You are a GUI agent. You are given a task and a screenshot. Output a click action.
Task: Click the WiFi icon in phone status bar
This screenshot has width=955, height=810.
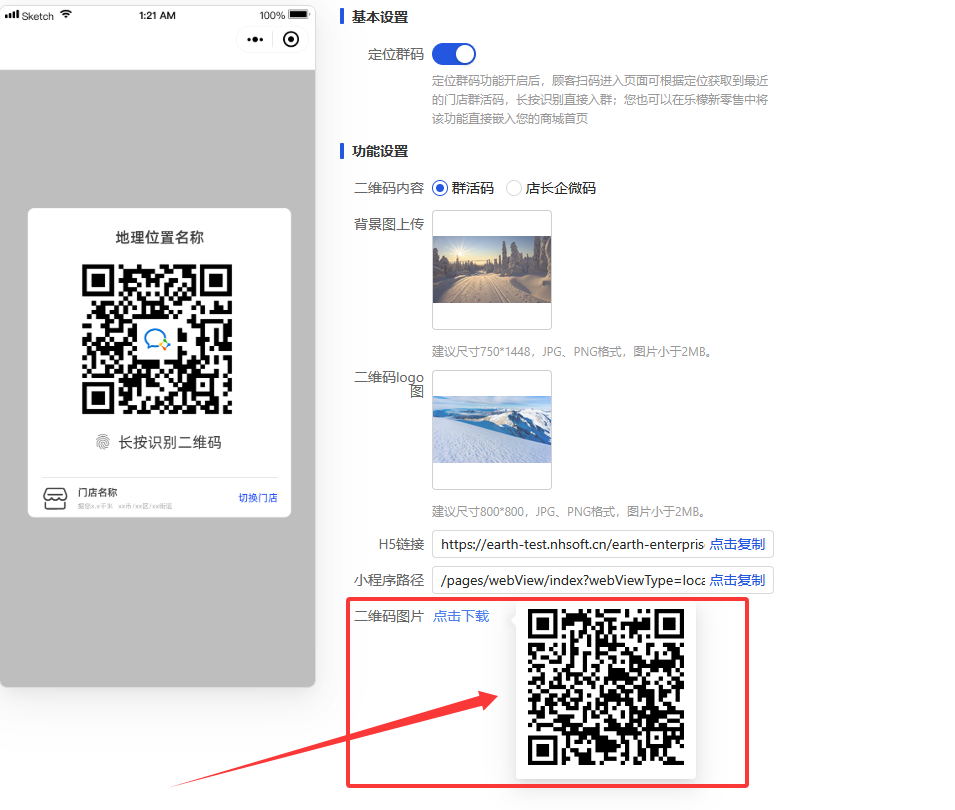coord(66,14)
